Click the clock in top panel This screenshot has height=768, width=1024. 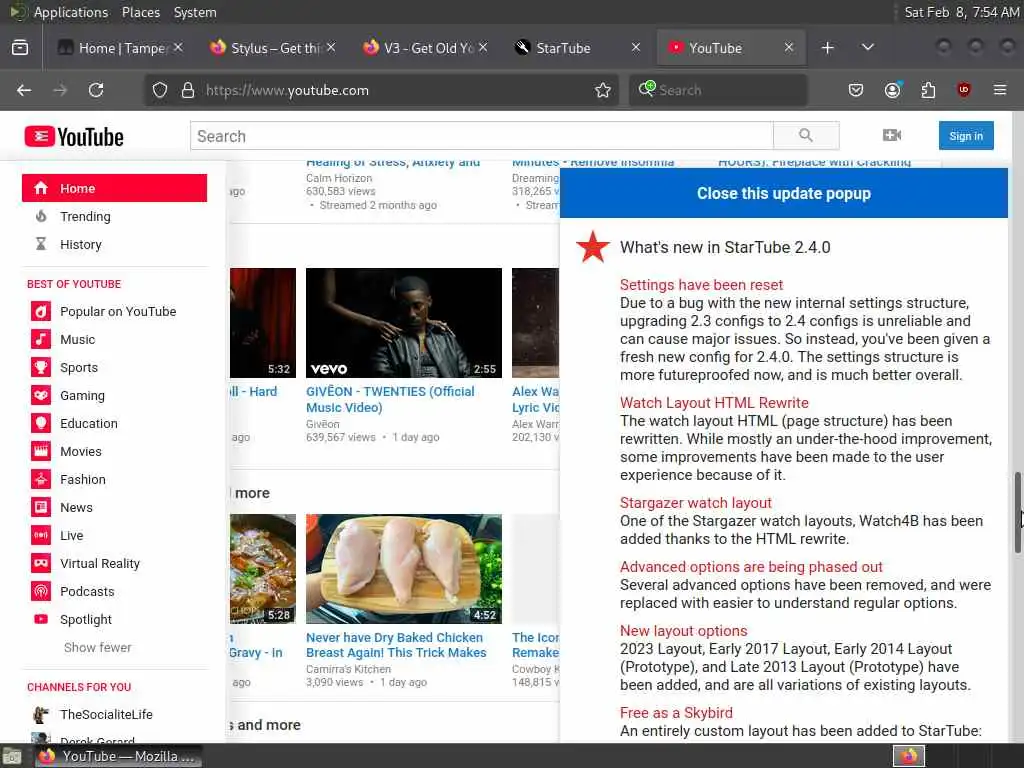[961, 12]
